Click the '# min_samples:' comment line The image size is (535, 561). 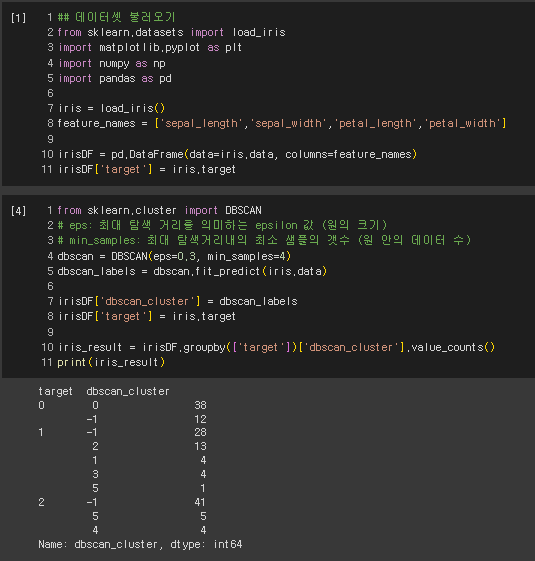[x=264, y=240]
